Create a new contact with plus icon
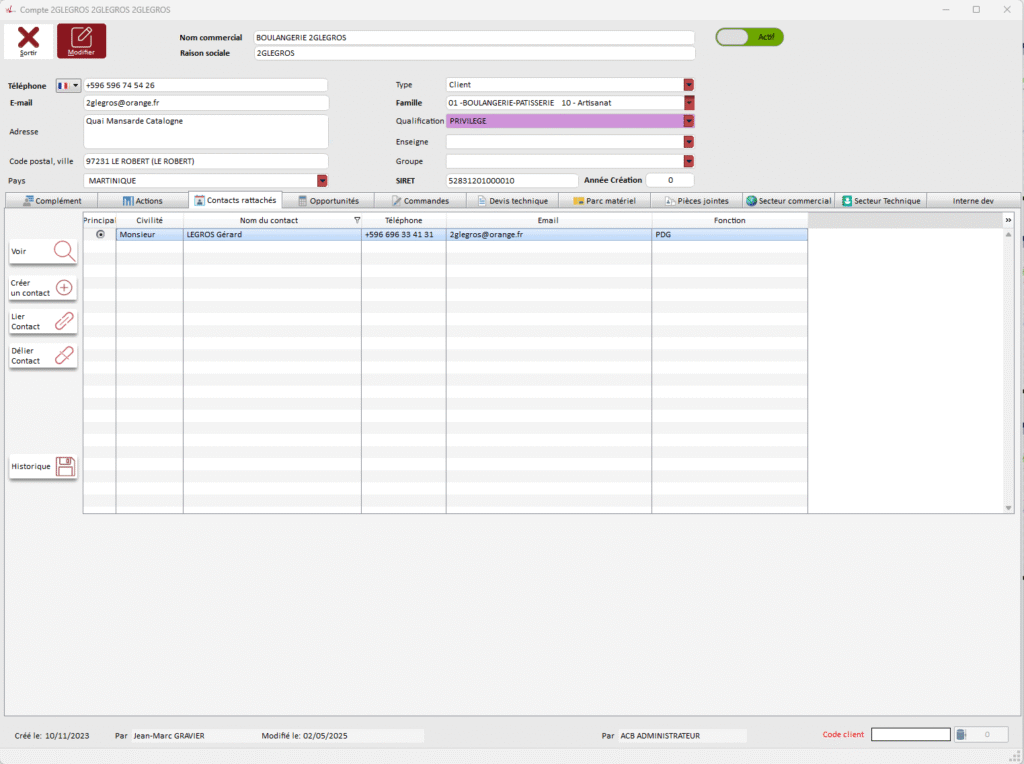This screenshot has height=764, width=1024. point(64,288)
